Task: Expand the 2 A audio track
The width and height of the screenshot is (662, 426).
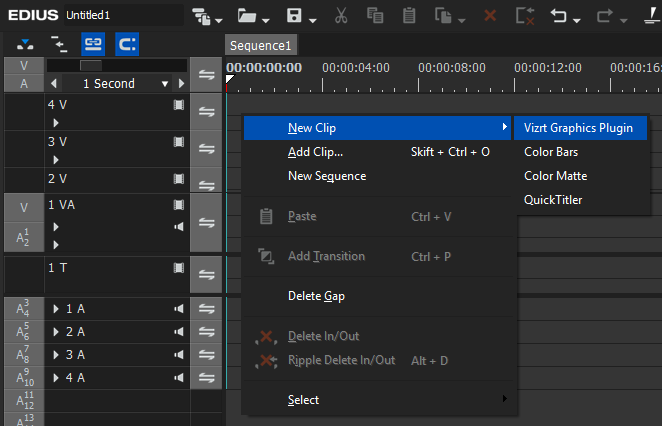Action: pyautogui.click(x=56, y=331)
